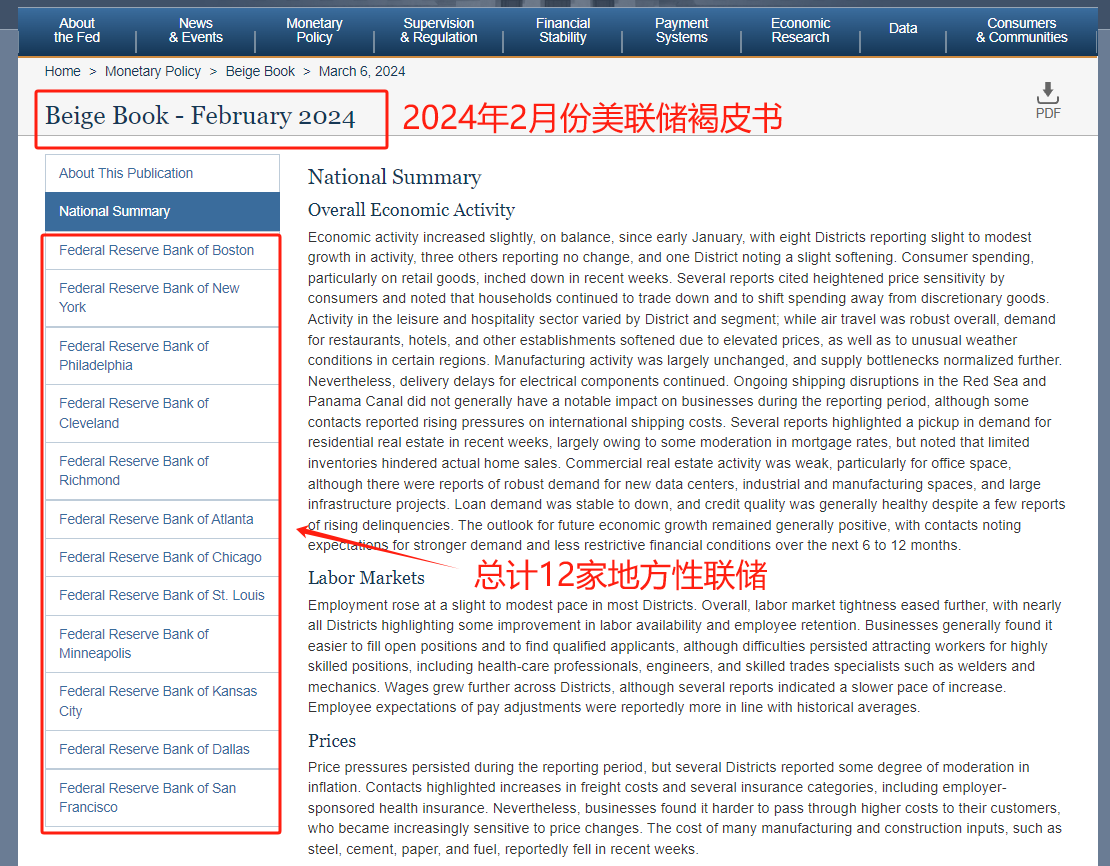The height and width of the screenshot is (866, 1110).
Task: Click Monetary Policy breadcrumb link
Action: [x=153, y=72]
